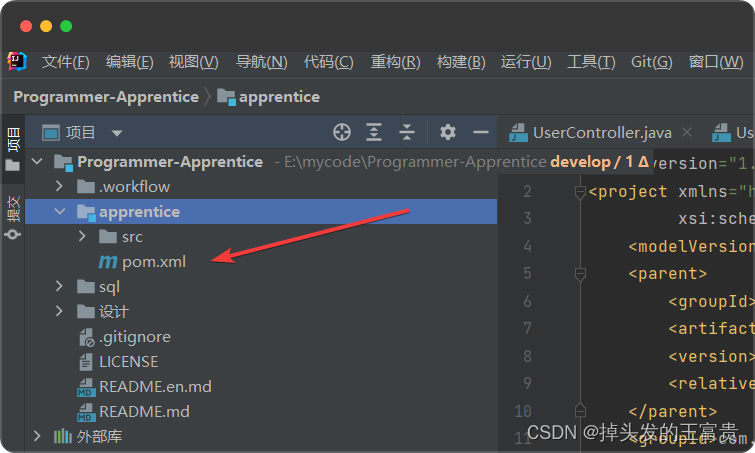Click line number 4 in gutter
This screenshot has height=453, width=755.
pyautogui.click(x=528, y=246)
